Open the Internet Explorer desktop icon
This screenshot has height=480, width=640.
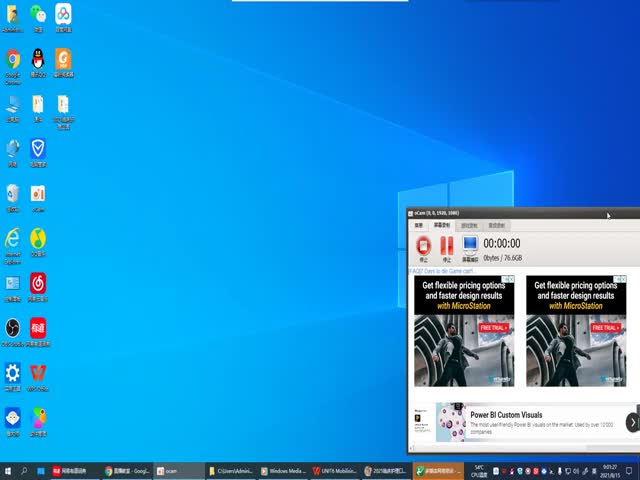click(x=13, y=238)
